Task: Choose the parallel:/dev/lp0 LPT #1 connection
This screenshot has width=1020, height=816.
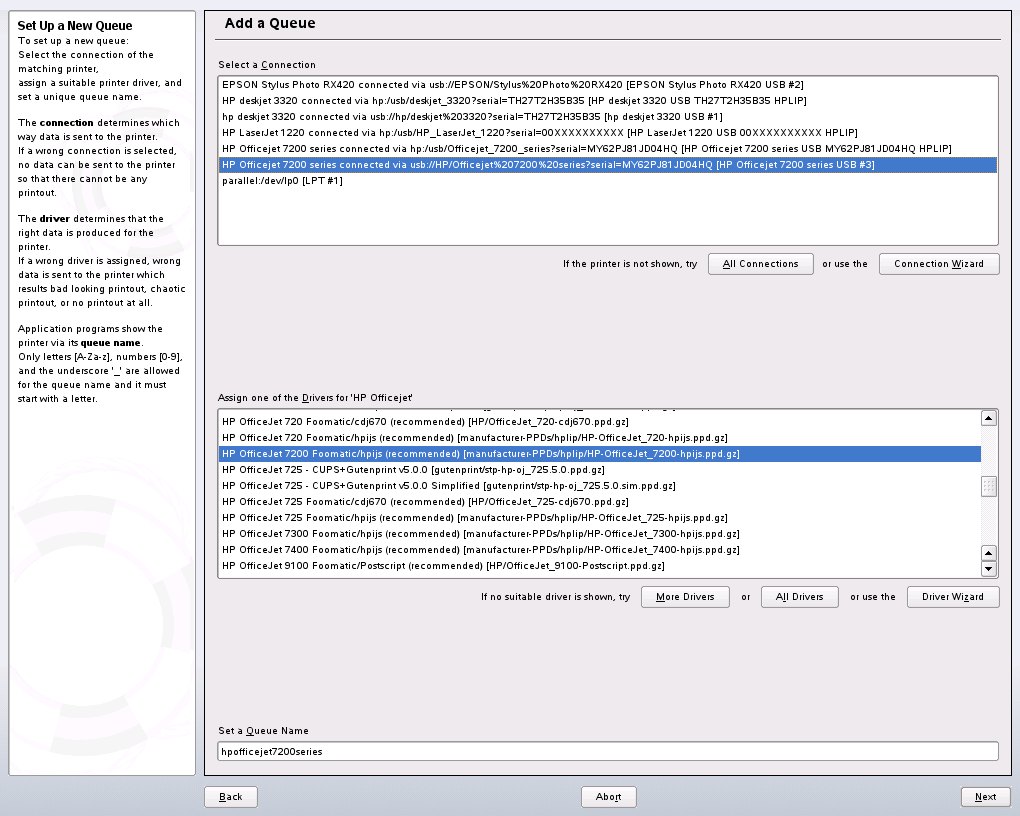Action: coord(283,181)
